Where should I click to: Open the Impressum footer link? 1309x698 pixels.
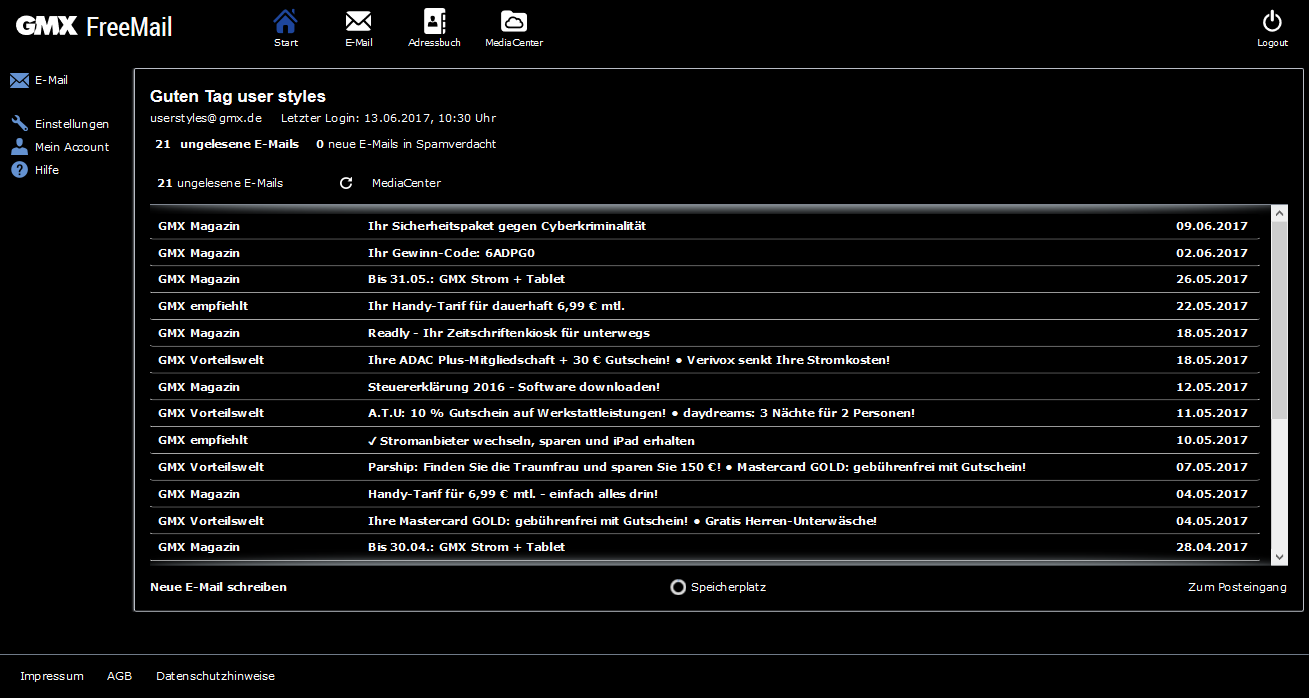pos(52,676)
